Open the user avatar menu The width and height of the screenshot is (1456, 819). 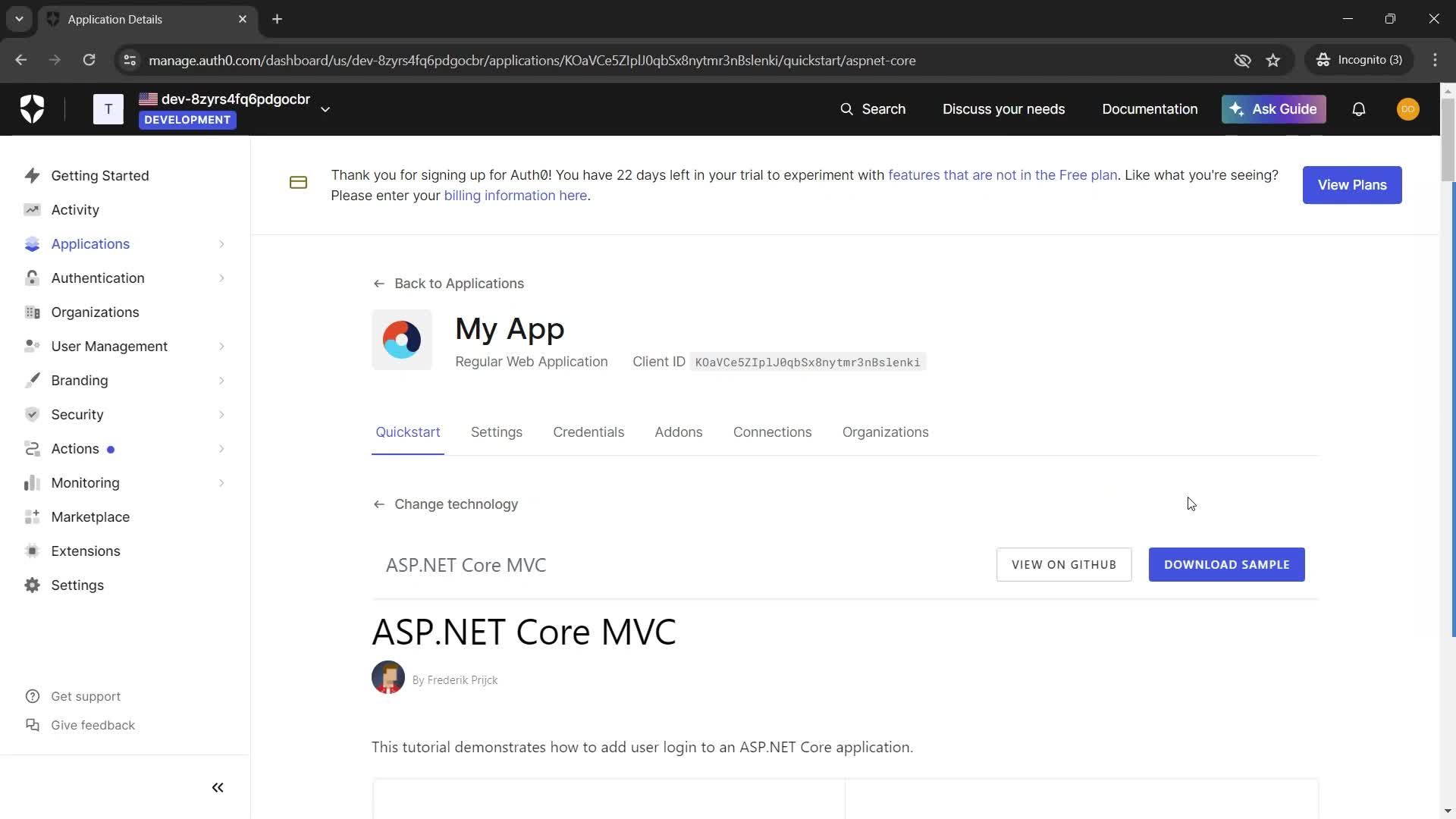[1408, 109]
